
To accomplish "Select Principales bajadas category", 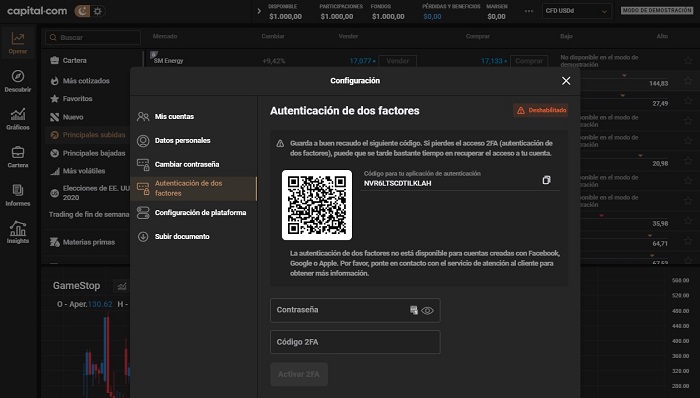I will pyautogui.click(x=88, y=153).
